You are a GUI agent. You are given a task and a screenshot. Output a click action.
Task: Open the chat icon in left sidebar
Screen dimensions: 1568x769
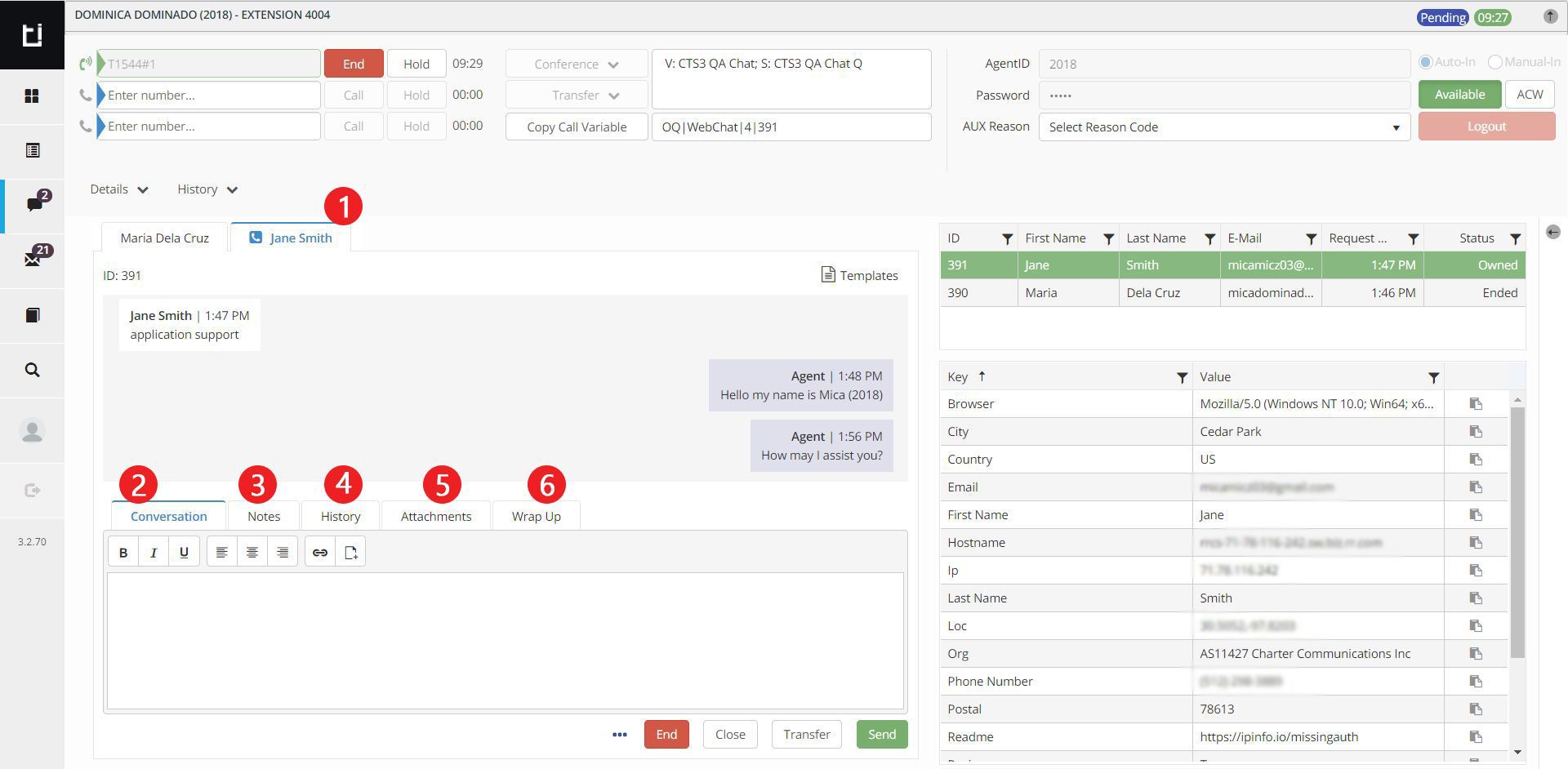[33, 203]
